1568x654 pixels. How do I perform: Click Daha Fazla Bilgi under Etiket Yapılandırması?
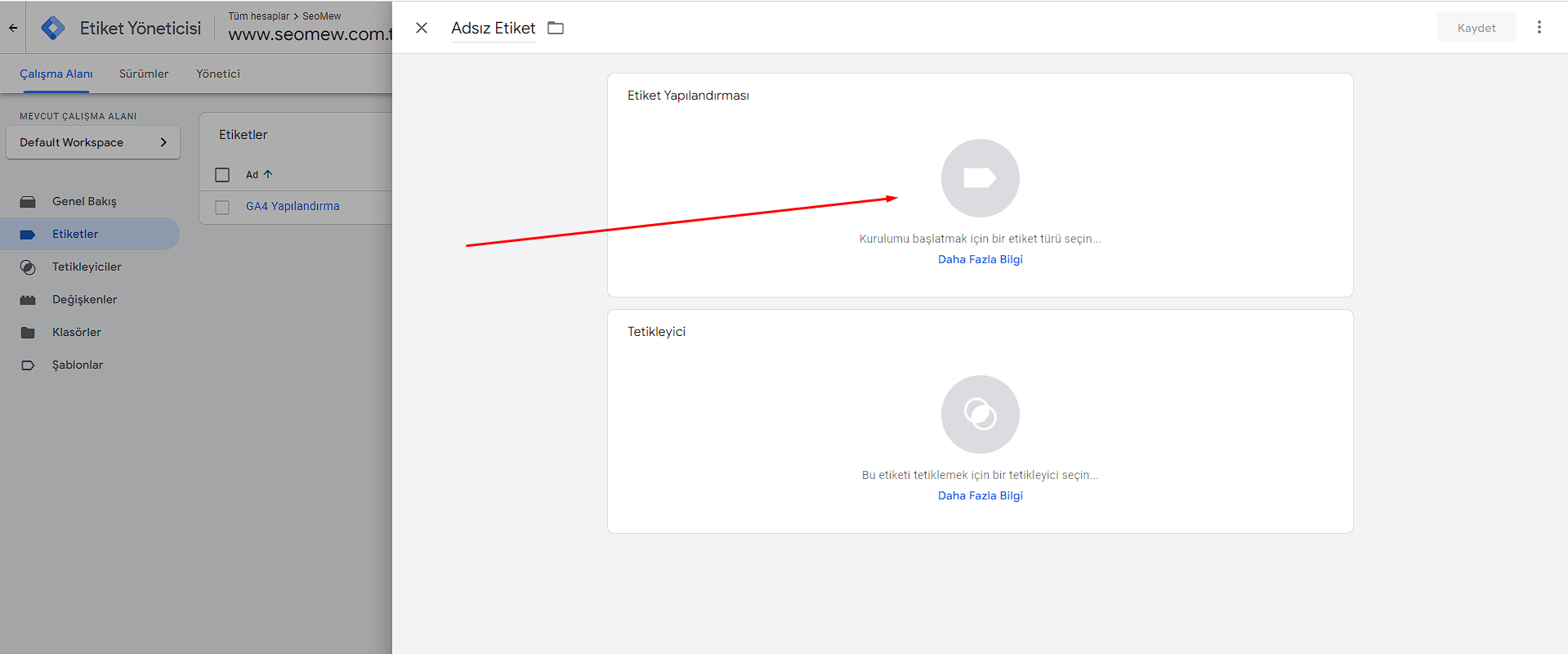click(980, 259)
